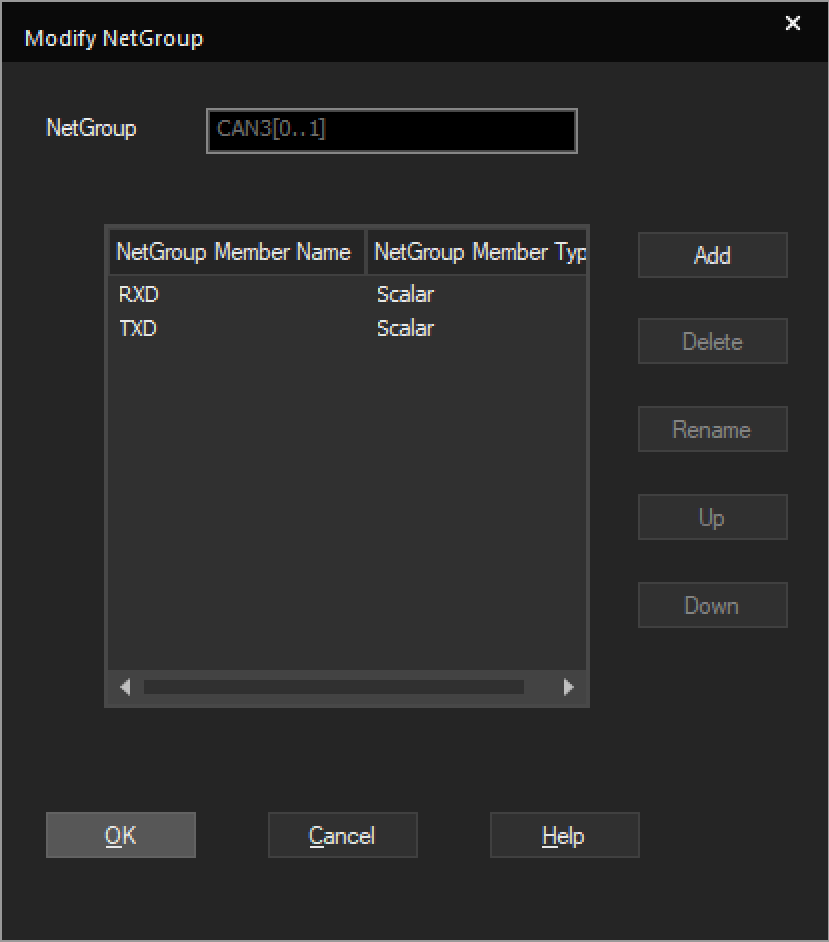Select the Scalar type cell for RXD

coord(405,294)
